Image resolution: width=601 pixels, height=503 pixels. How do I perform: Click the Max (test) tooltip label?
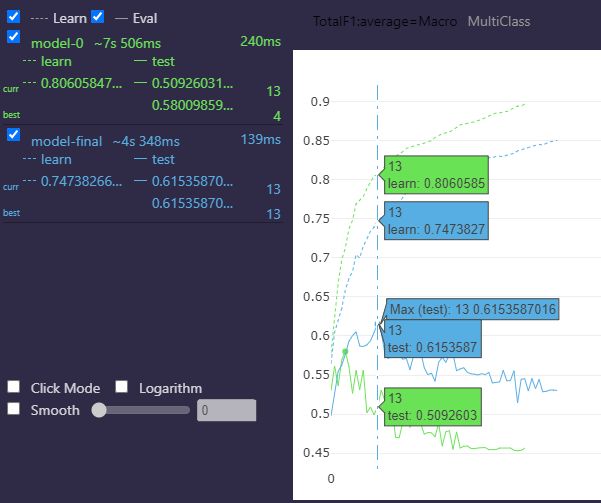(472, 309)
